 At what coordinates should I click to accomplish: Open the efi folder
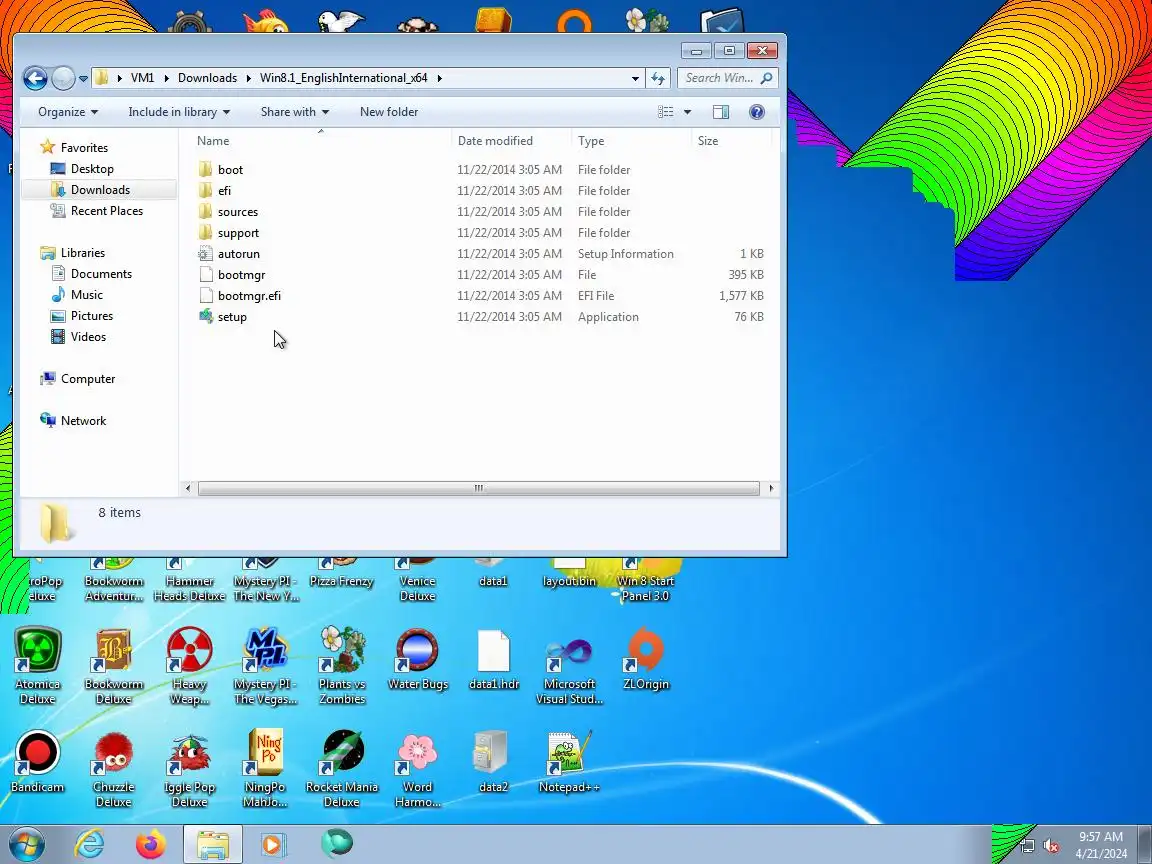[x=224, y=190]
